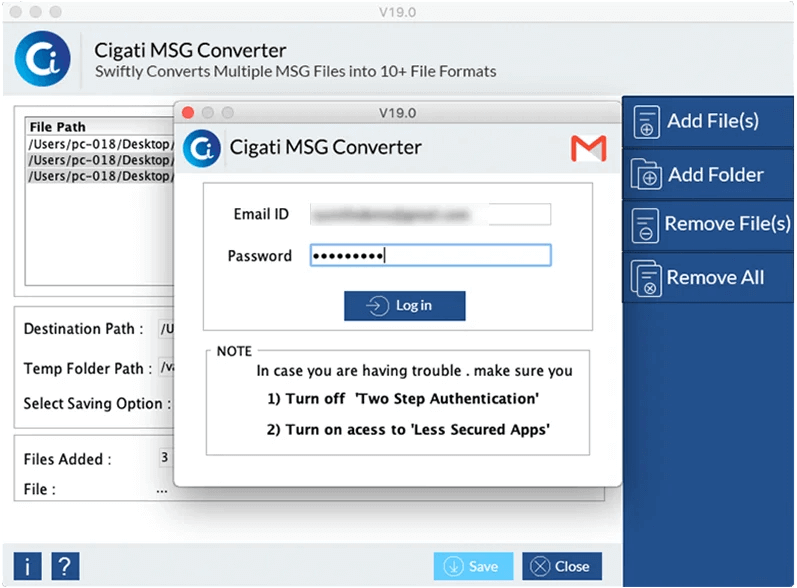The width and height of the screenshot is (797, 588).
Task: Click the Cigati logo in login dialog
Action: (x=202, y=148)
